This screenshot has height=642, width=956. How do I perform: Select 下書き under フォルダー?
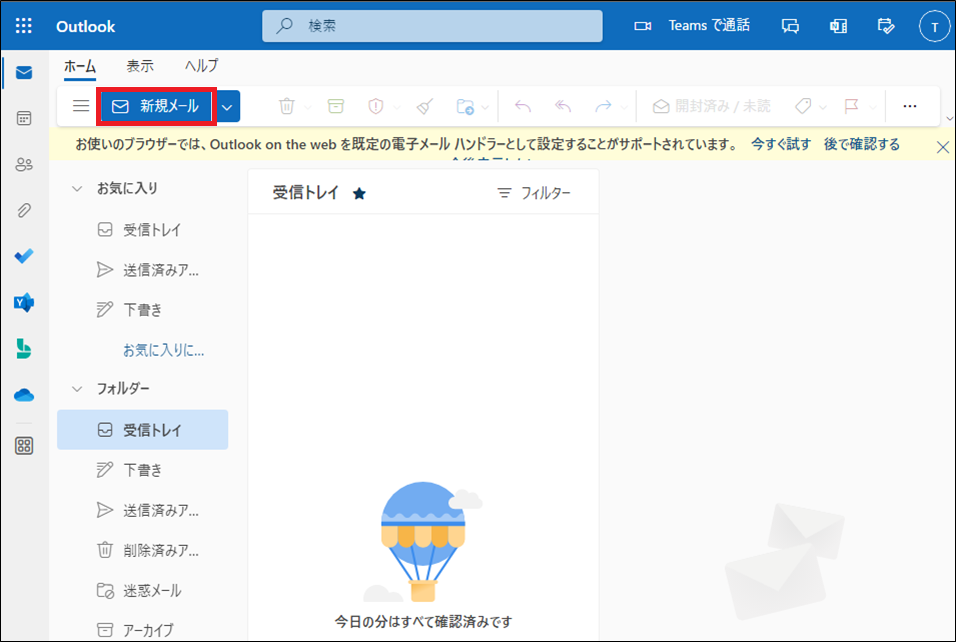point(143,470)
